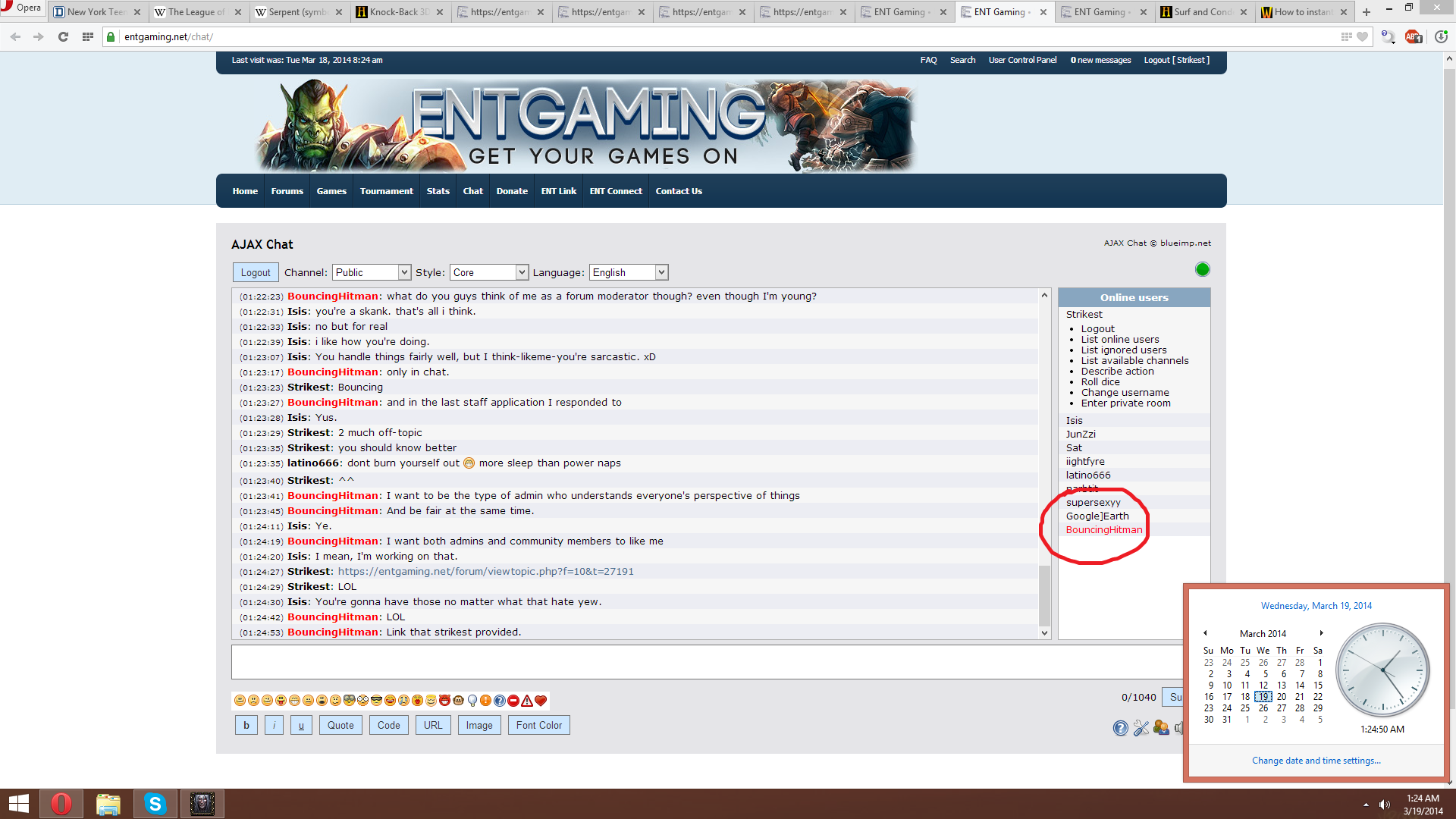The height and width of the screenshot is (819, 1456).
Task: Show hidden tray icons arrow
Action: [x=1366, y=805]
